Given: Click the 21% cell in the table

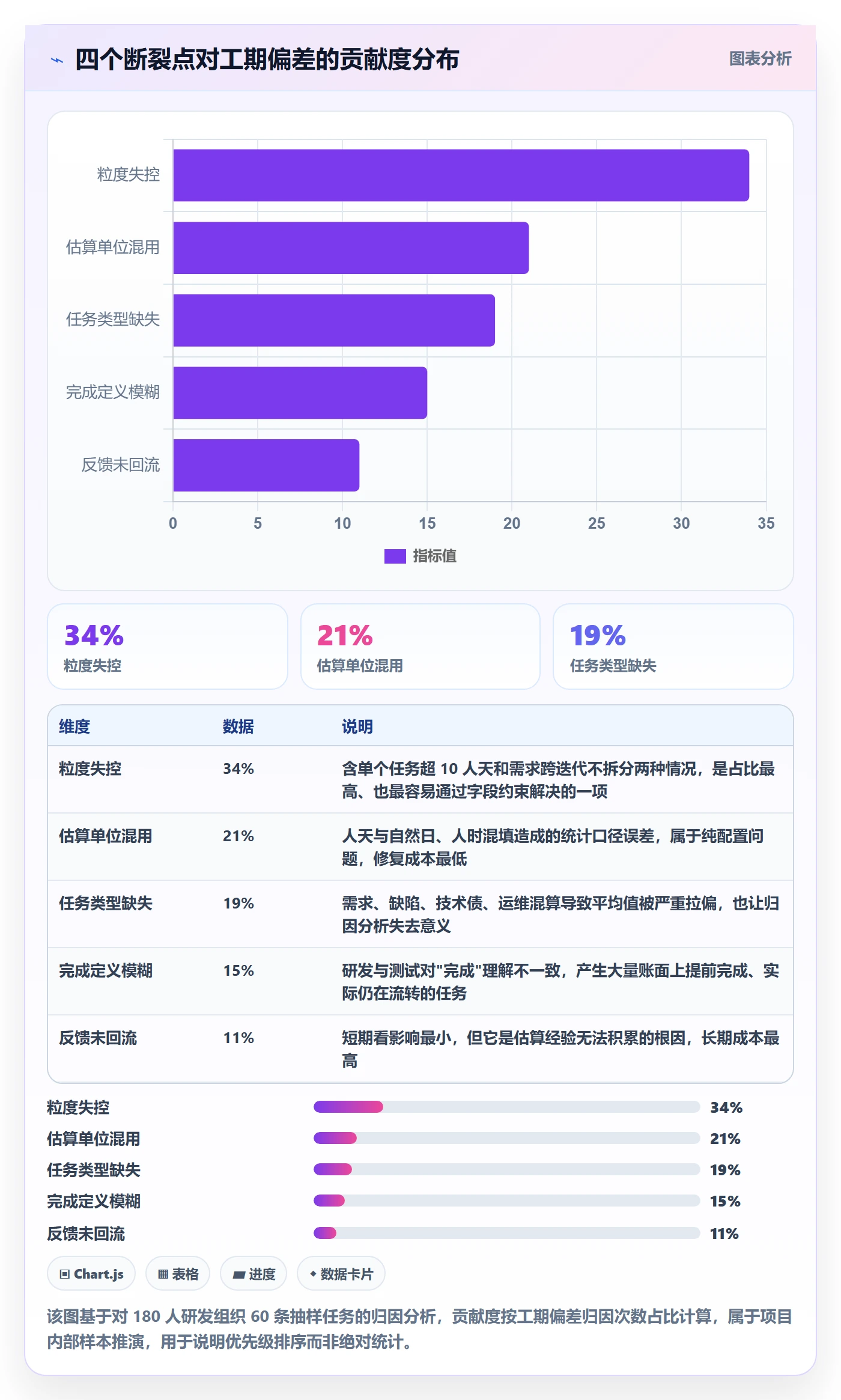Looking at the screenshot, I should tap(238, 836).
